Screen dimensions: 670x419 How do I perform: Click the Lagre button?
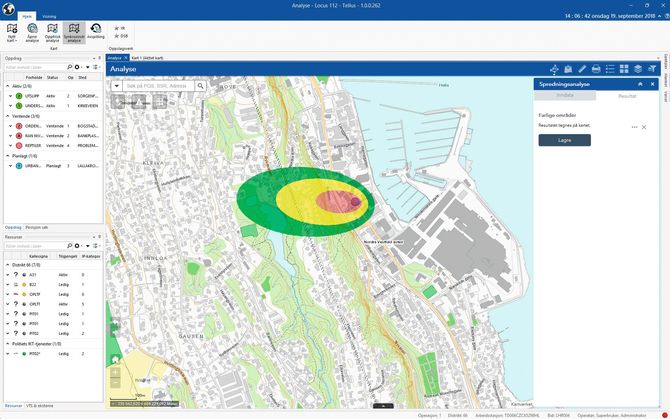coord(564,140)
